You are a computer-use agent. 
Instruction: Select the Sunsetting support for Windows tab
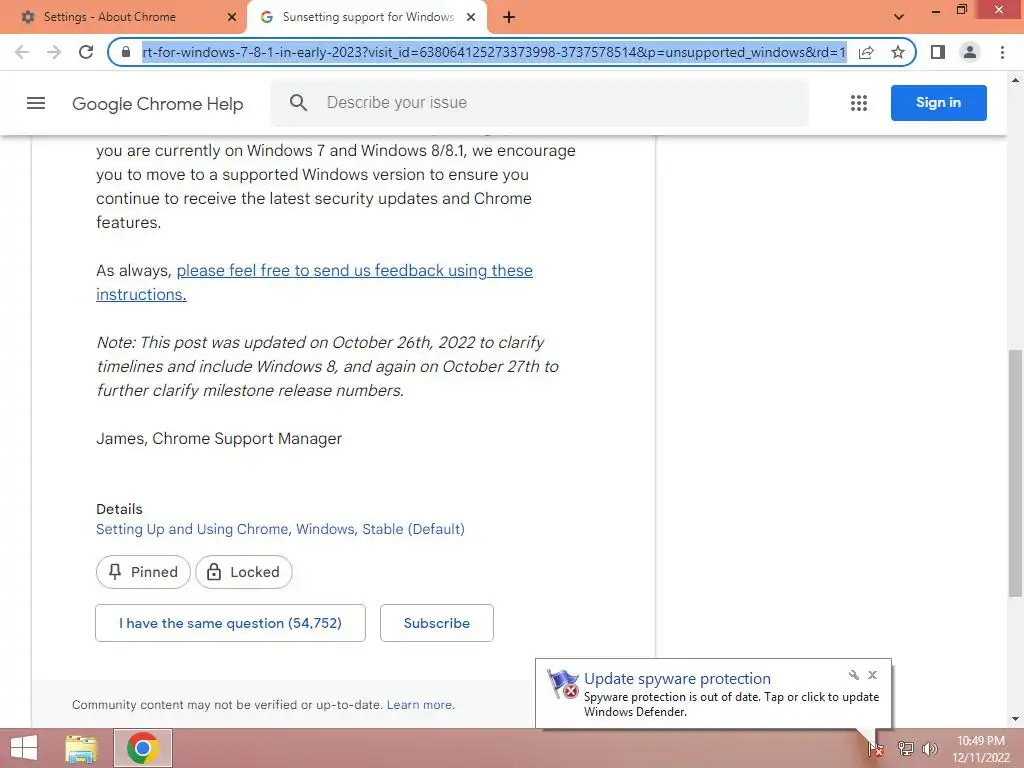[x=367, y=17]
